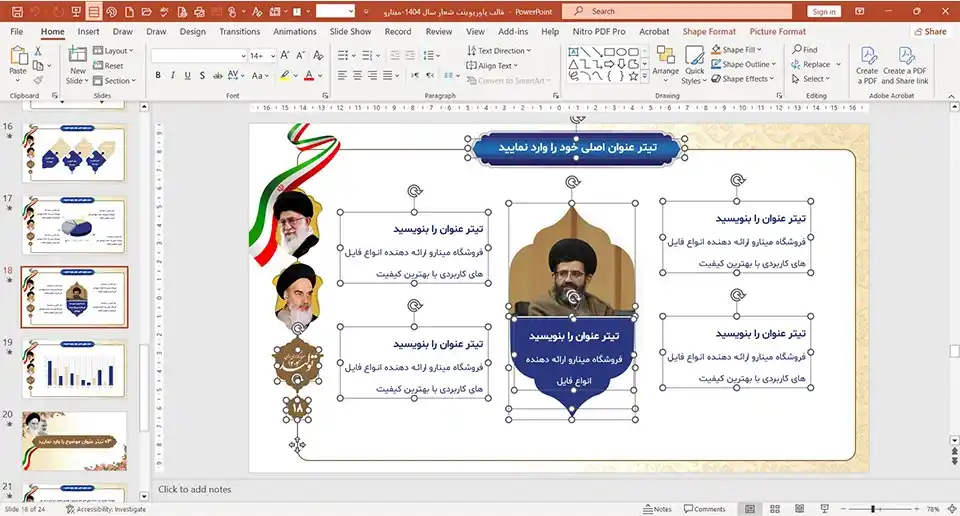The image size is (960, 516).
Task: Switch to Reading View in status bar
Action: 799,509
